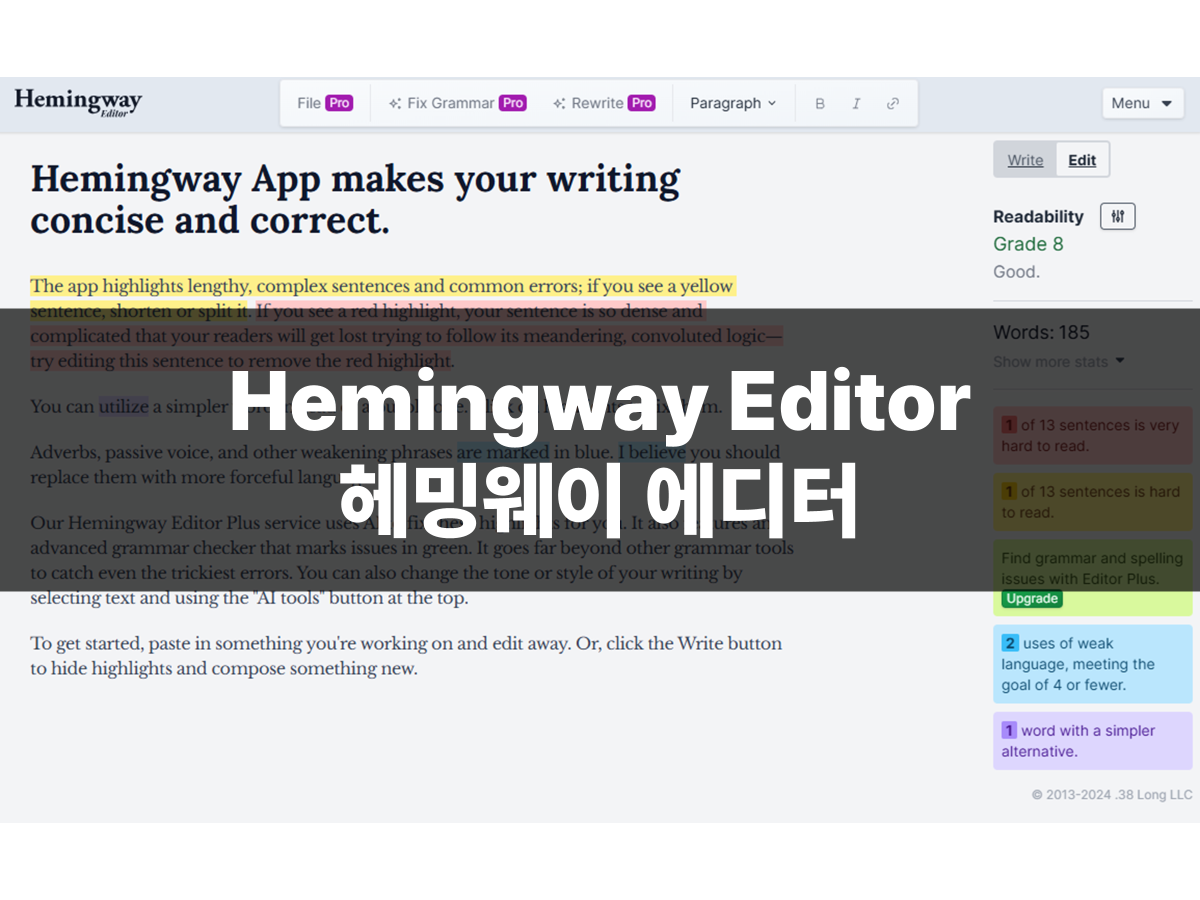
Task: Toggle bold formatting
Action: tap(820, 103)
